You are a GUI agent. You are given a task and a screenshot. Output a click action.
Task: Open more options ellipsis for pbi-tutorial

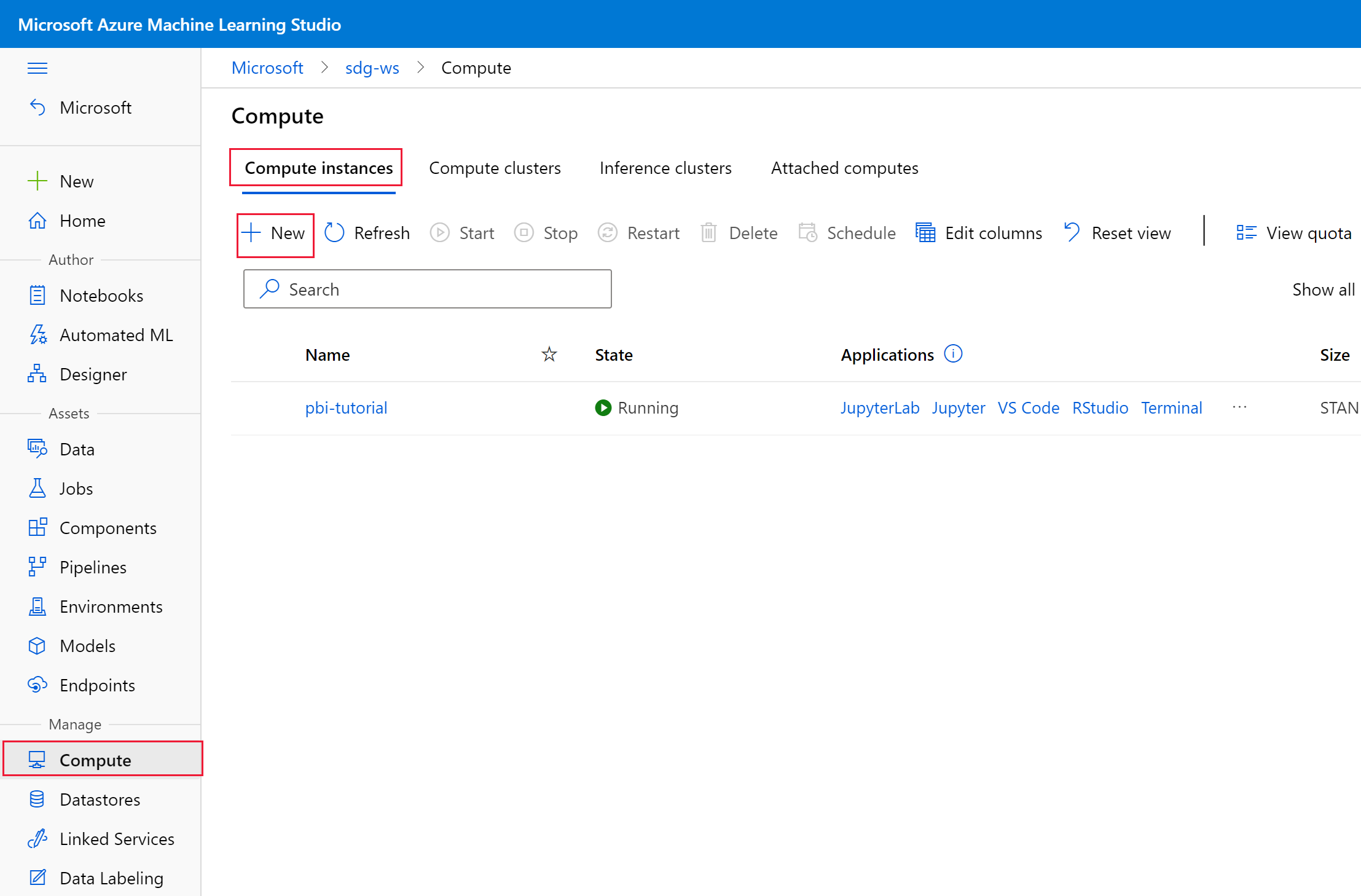[x=1239, y=407]
